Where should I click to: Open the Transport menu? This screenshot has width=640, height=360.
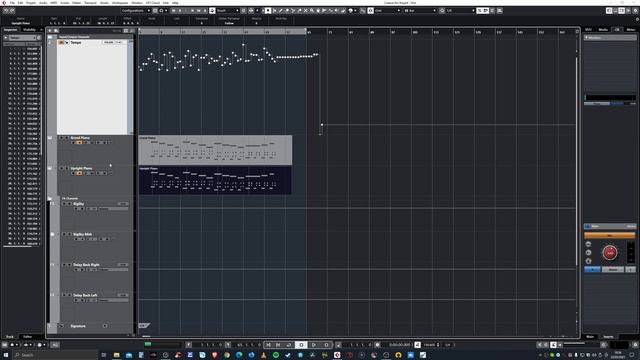click(90, 3)
